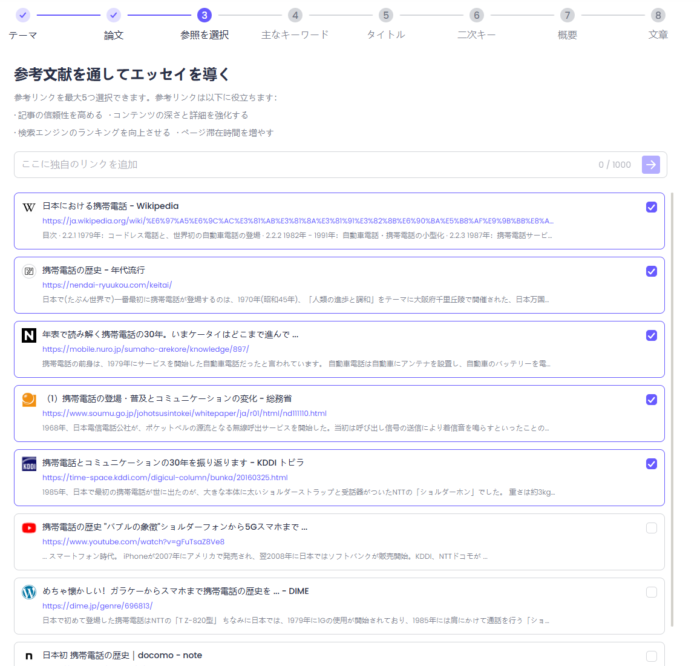Open the nendai-ryuukou.com/keitai link

click(x=107, y=285)
